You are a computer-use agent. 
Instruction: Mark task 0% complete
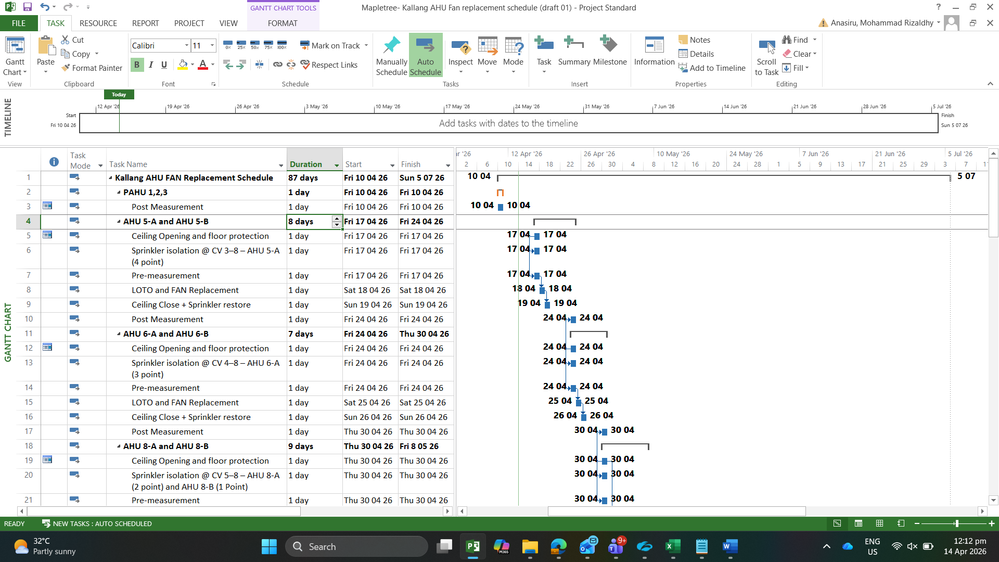[228, 45]
